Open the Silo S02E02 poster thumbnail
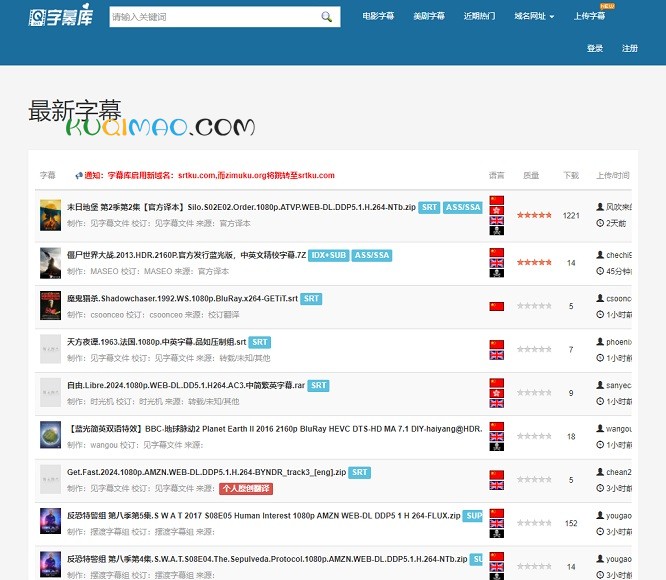Viewport: 666px width, 580px height. point(51,215)
